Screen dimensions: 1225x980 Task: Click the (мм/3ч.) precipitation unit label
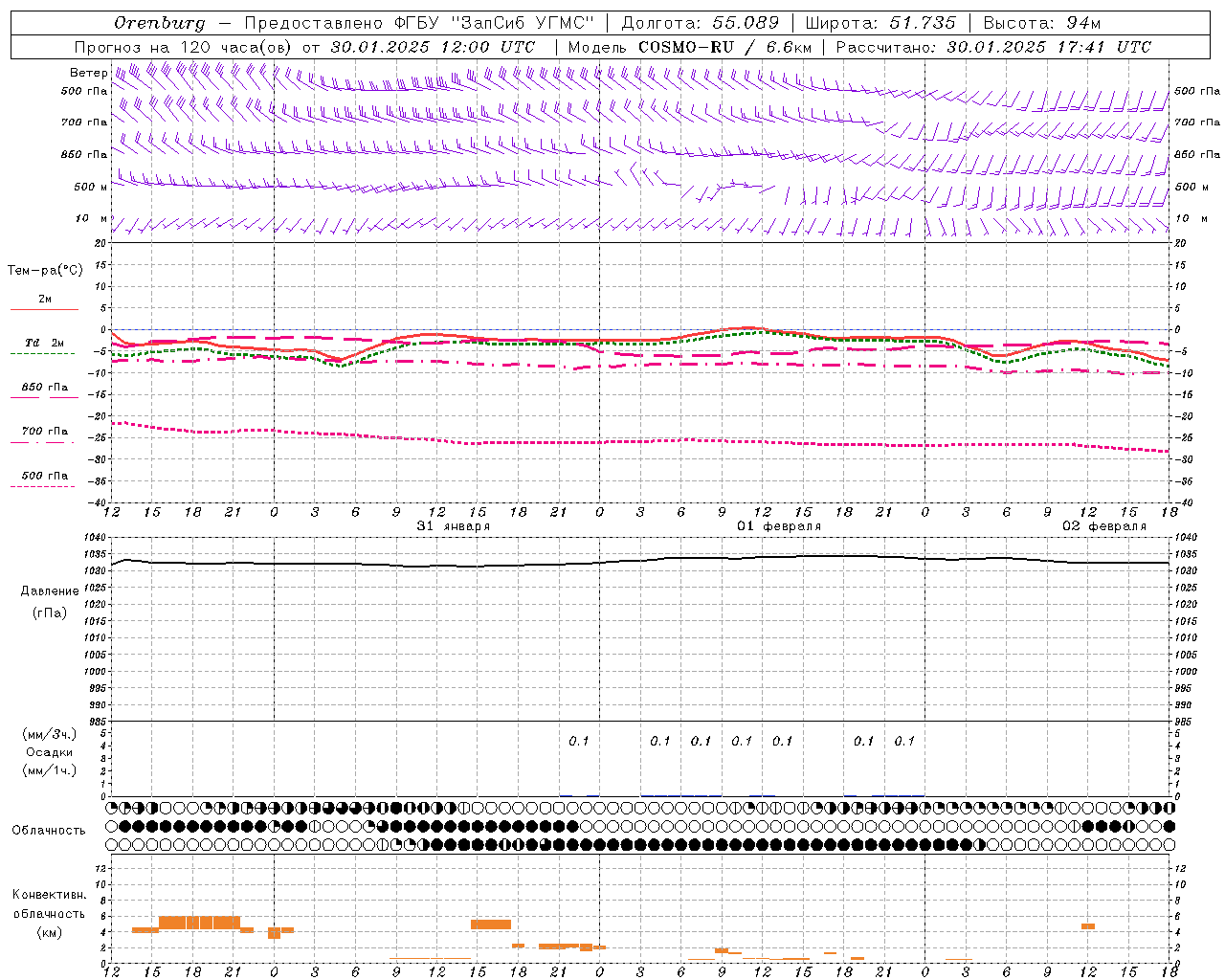coord(50,735)
